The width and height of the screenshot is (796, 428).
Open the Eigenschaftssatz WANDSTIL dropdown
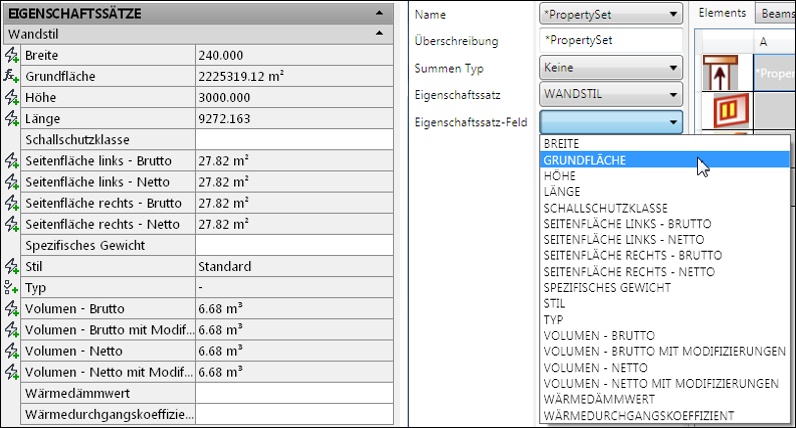[x=611, y=94]
